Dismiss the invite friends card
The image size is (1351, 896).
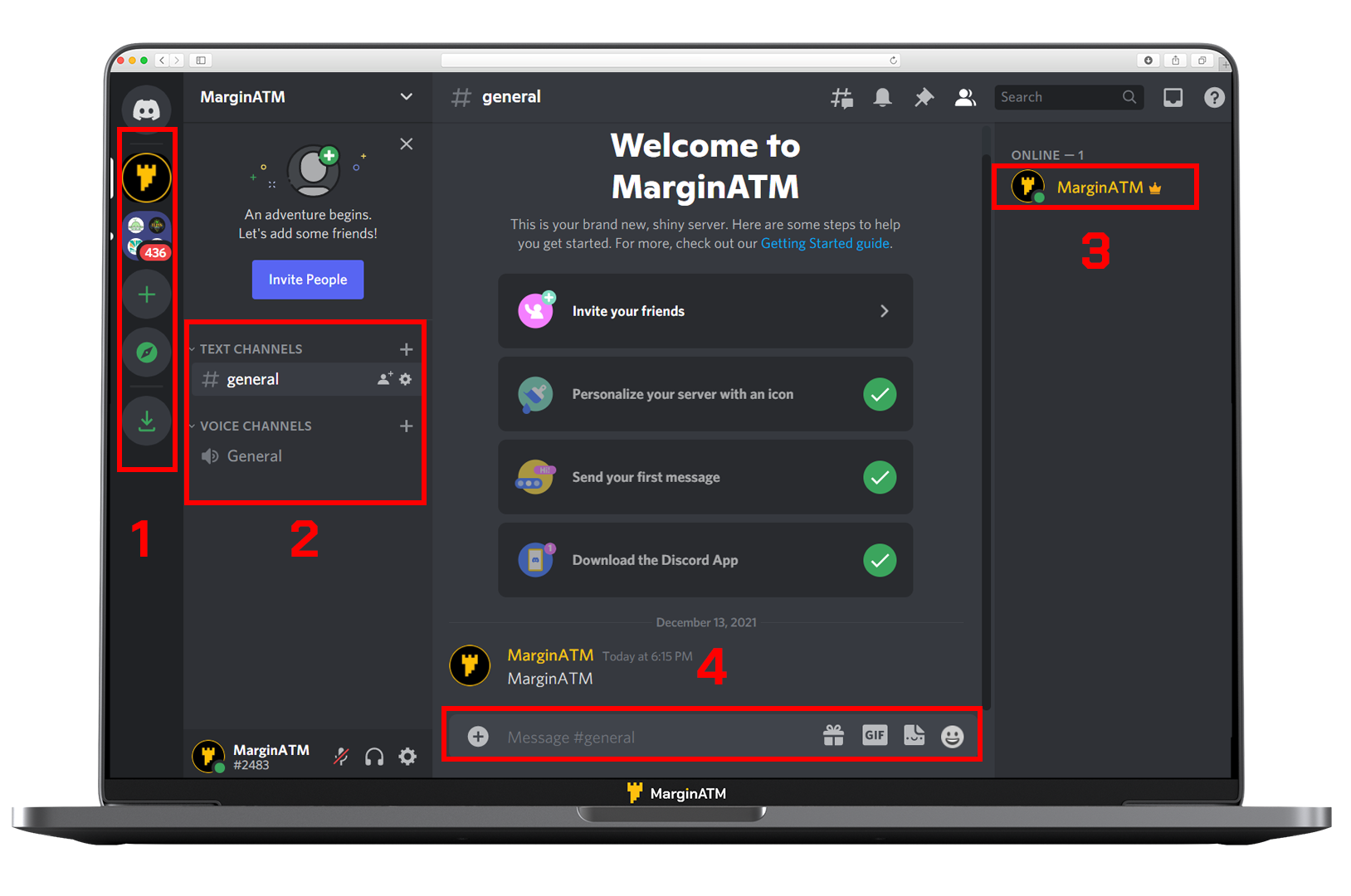pyautogui.click(x=407, y=144)
